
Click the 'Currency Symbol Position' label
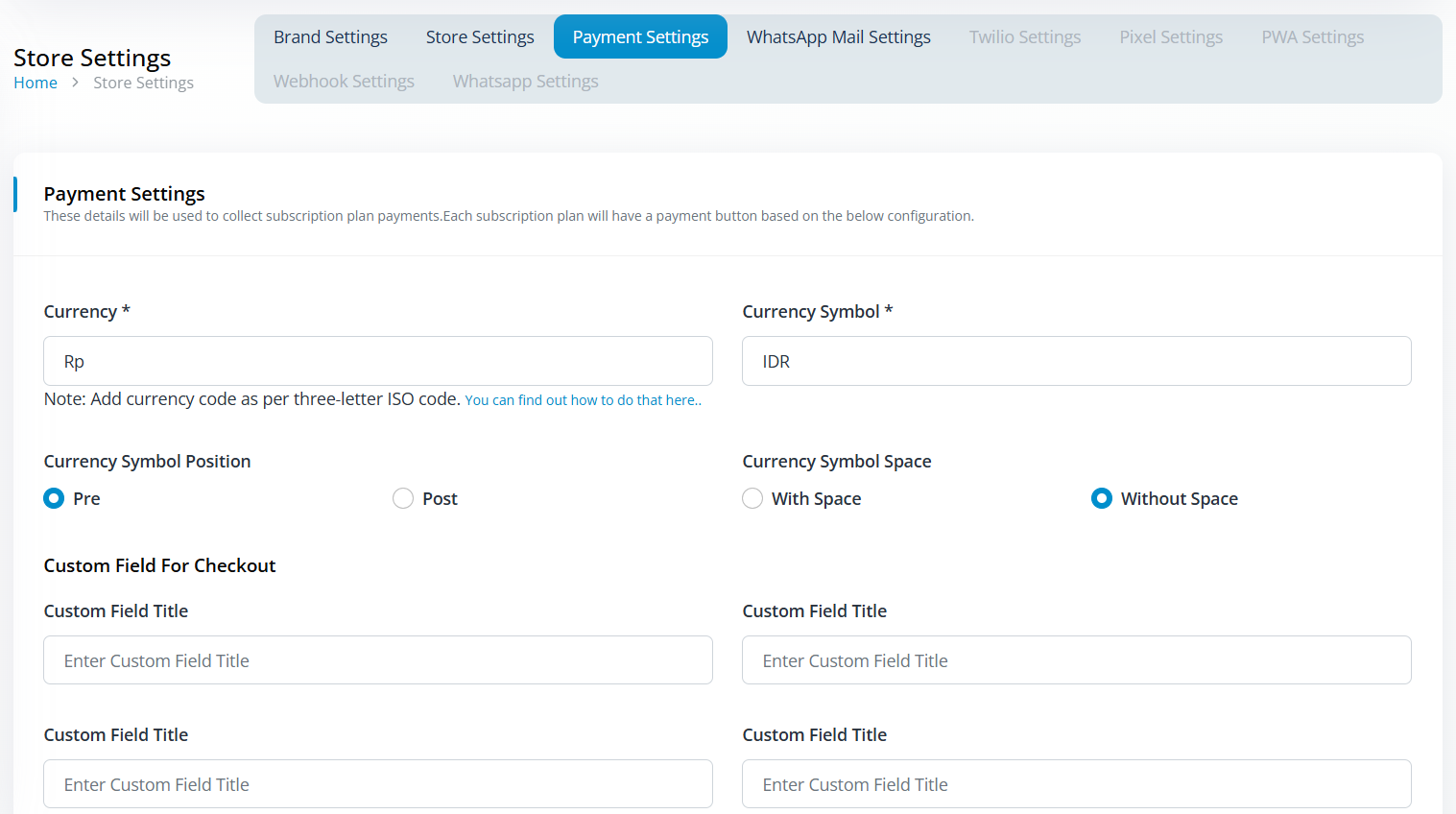coord(147,461)
